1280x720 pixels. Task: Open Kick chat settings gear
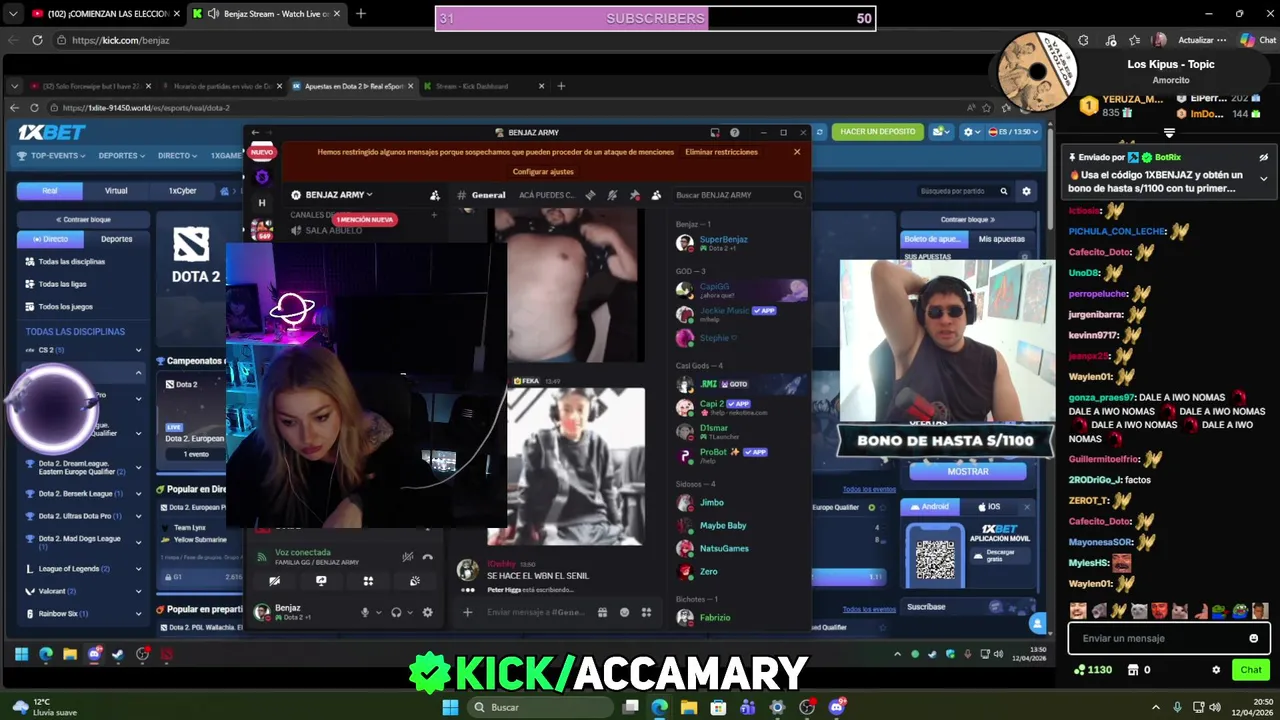click(x=1216, y=670)
